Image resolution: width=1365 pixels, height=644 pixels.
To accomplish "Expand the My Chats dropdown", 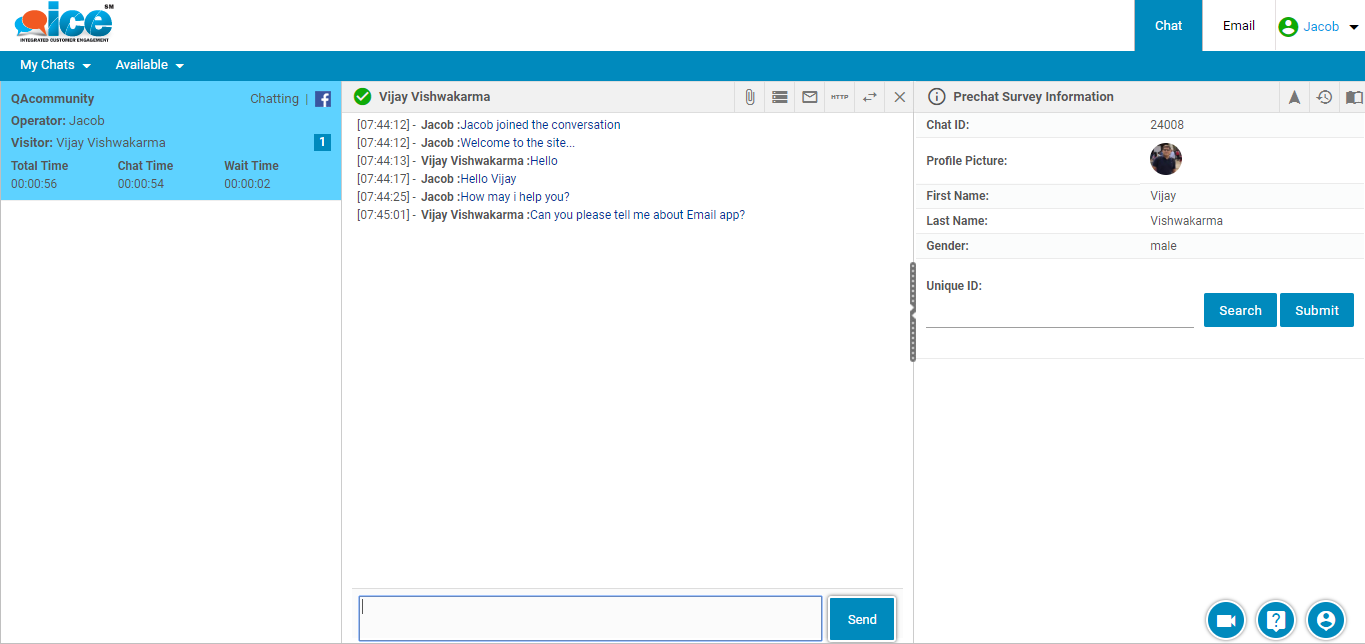I will pyautogui.click(x=55, y=65).
